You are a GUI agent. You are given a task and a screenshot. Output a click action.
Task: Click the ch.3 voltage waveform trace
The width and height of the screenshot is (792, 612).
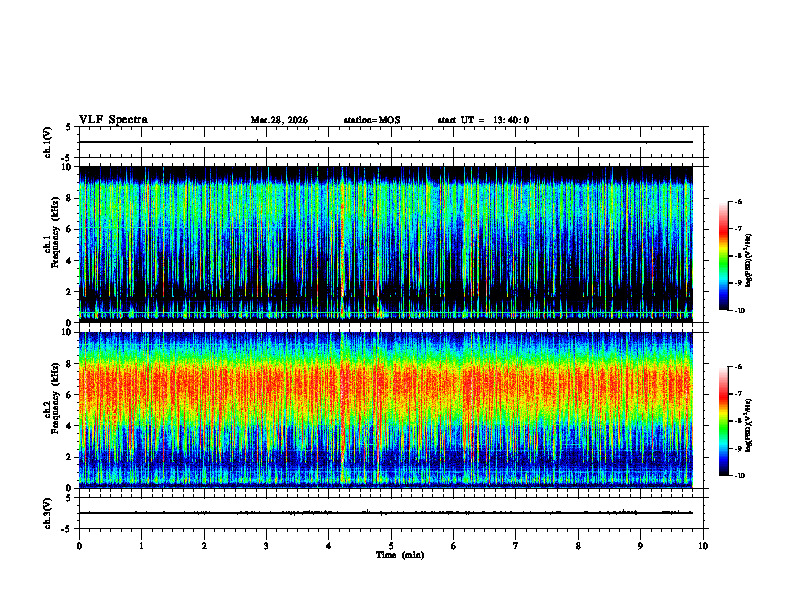(385, 513)
